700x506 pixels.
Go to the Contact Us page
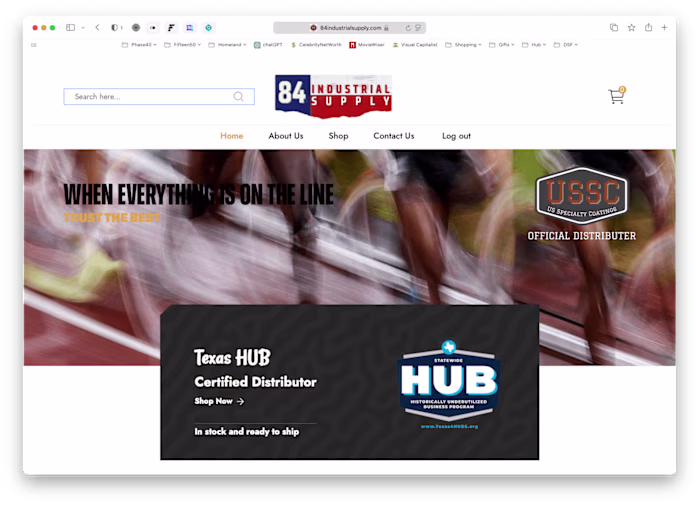point(394,136)
